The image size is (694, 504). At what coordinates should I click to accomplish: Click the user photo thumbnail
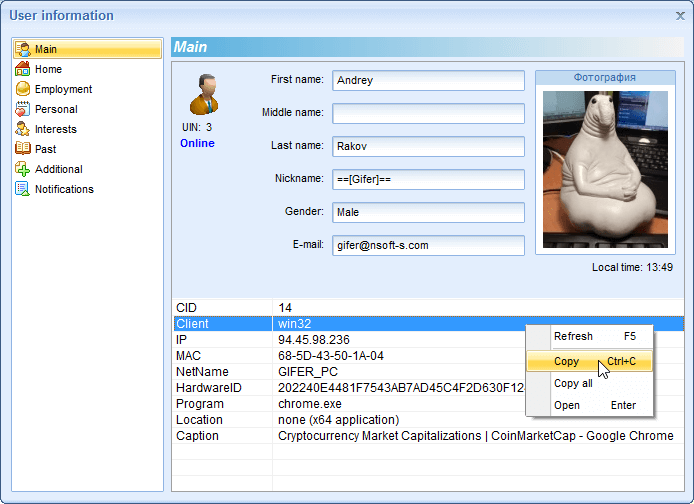pos(605,169)
